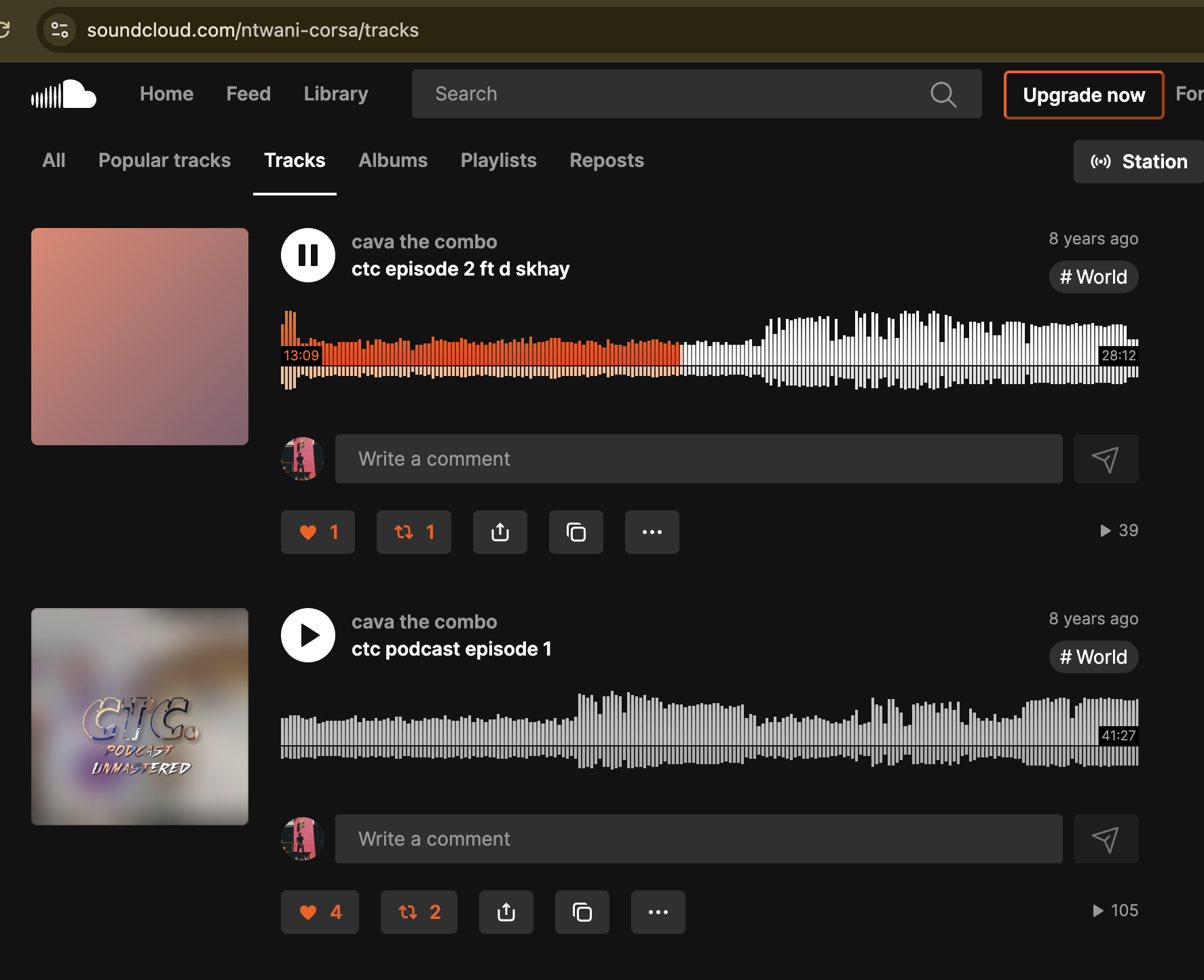Click user avatar beside episode 1 comment box
Image resolution: width=1204 pixels, height=980 pixels.
pos(303,839)
